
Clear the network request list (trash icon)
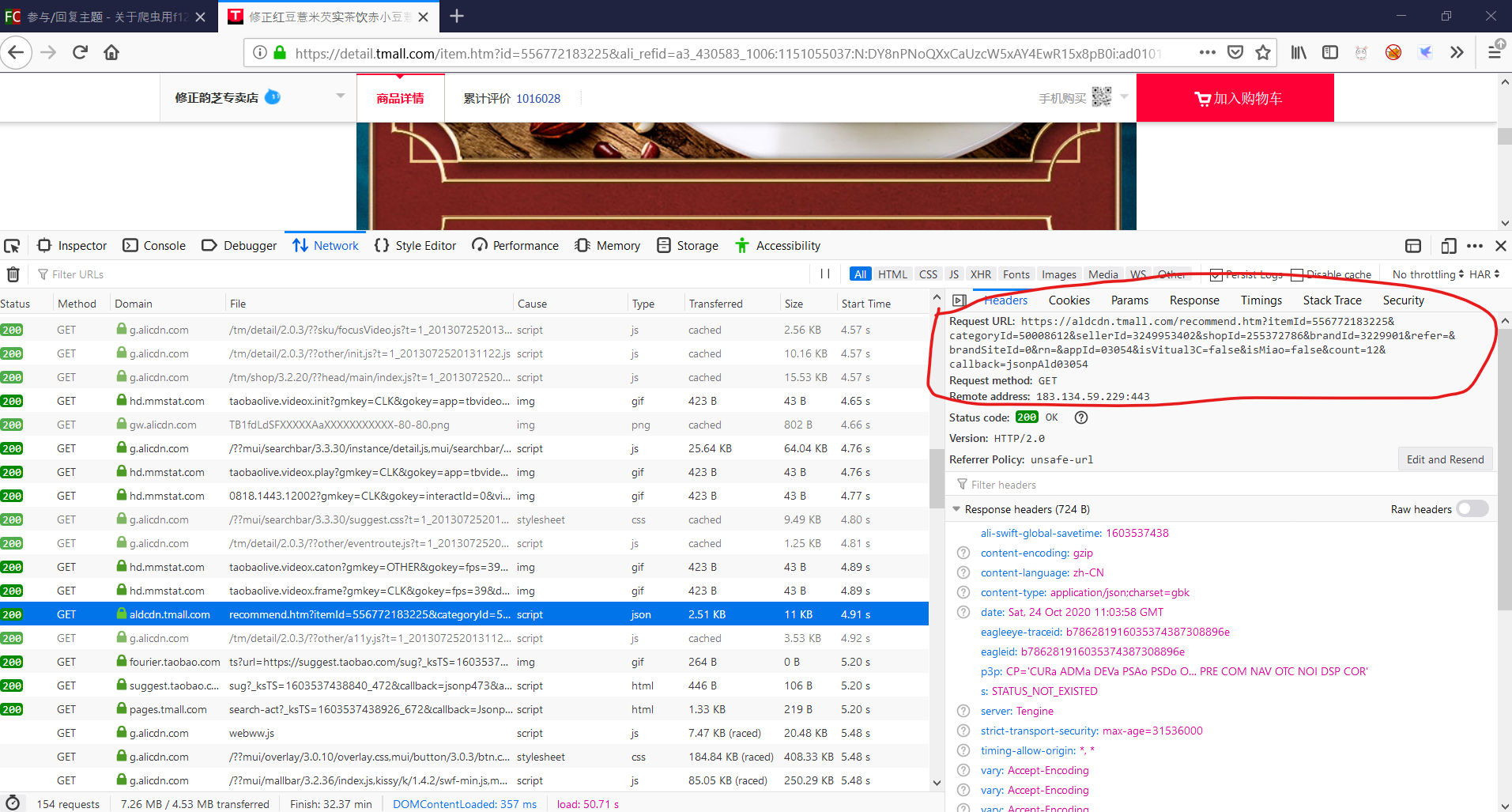coord(13,274)
